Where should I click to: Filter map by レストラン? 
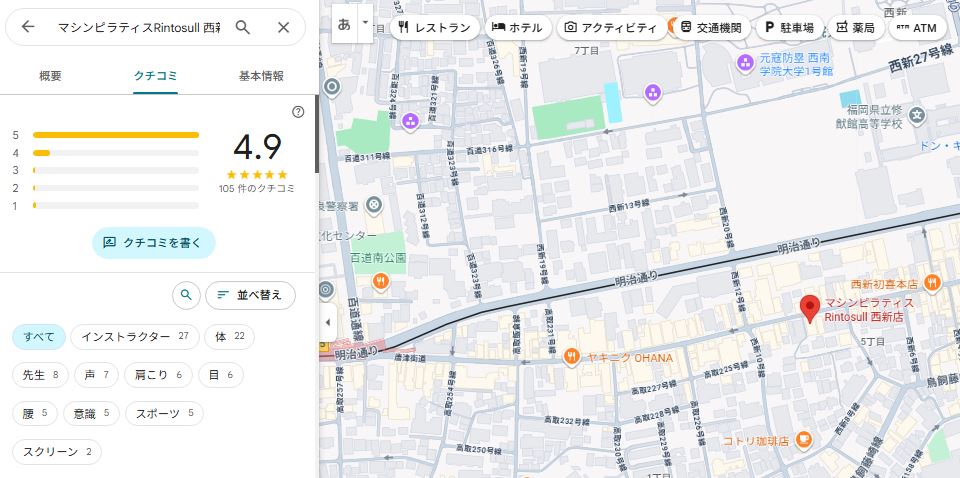(433, 27)
